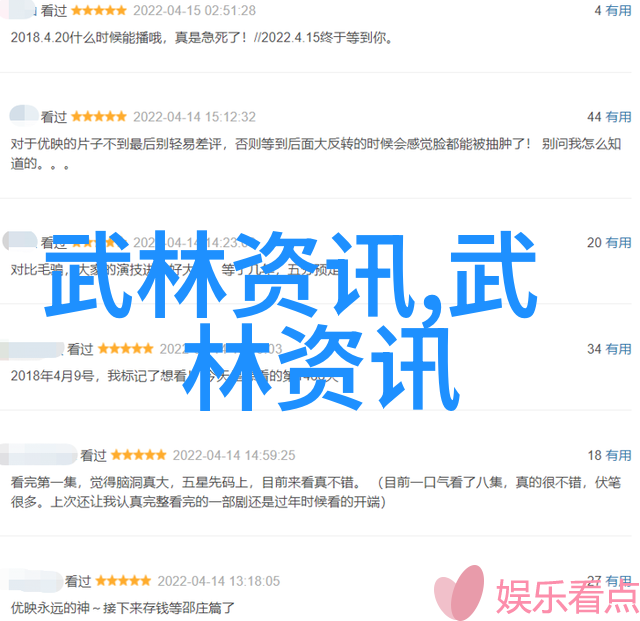Click the five-star rating on the 02:51:28 review
640x621 pixels.
(99, 11)
